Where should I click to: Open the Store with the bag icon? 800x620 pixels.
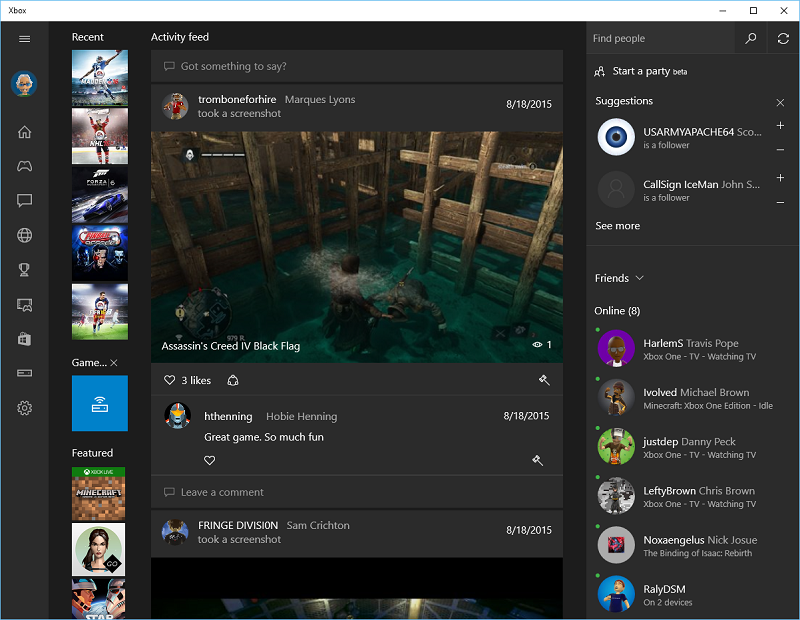[x=24, y=339]
